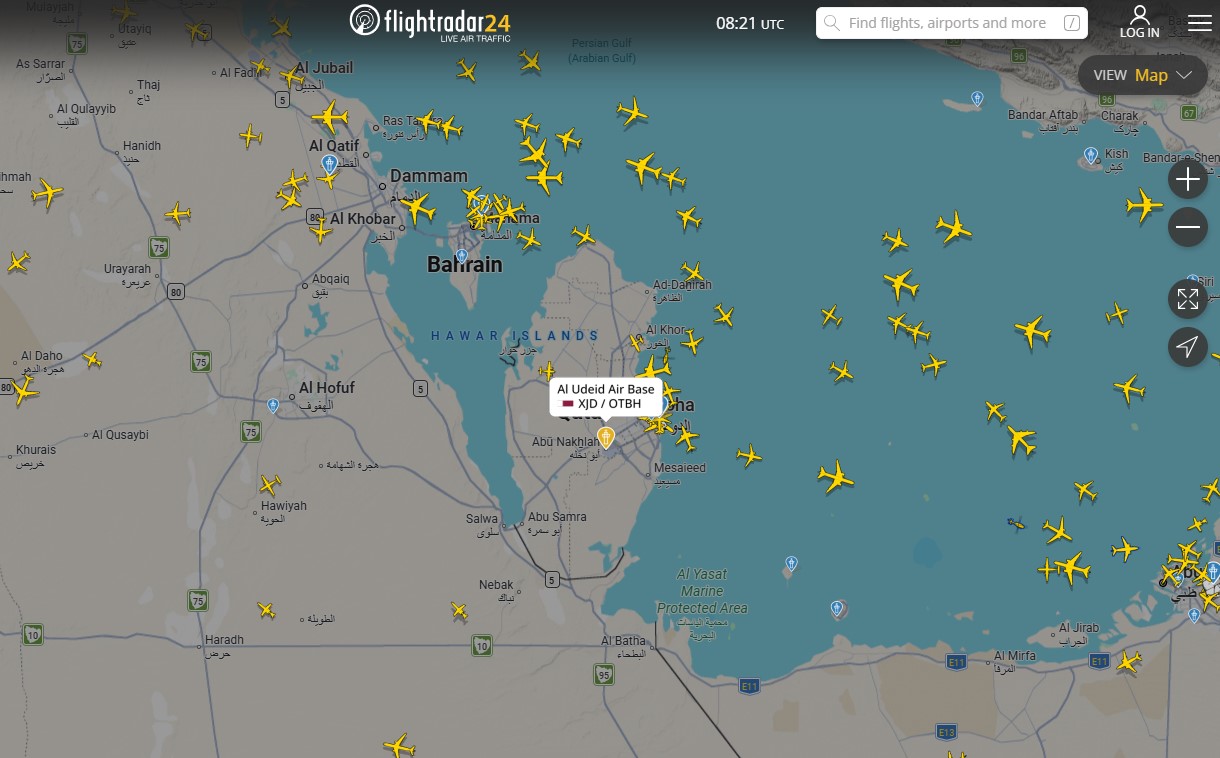Viewport: 1220px width, 758px height.
Task: Zoom out with the minus button
Action: pos(1188,228)
